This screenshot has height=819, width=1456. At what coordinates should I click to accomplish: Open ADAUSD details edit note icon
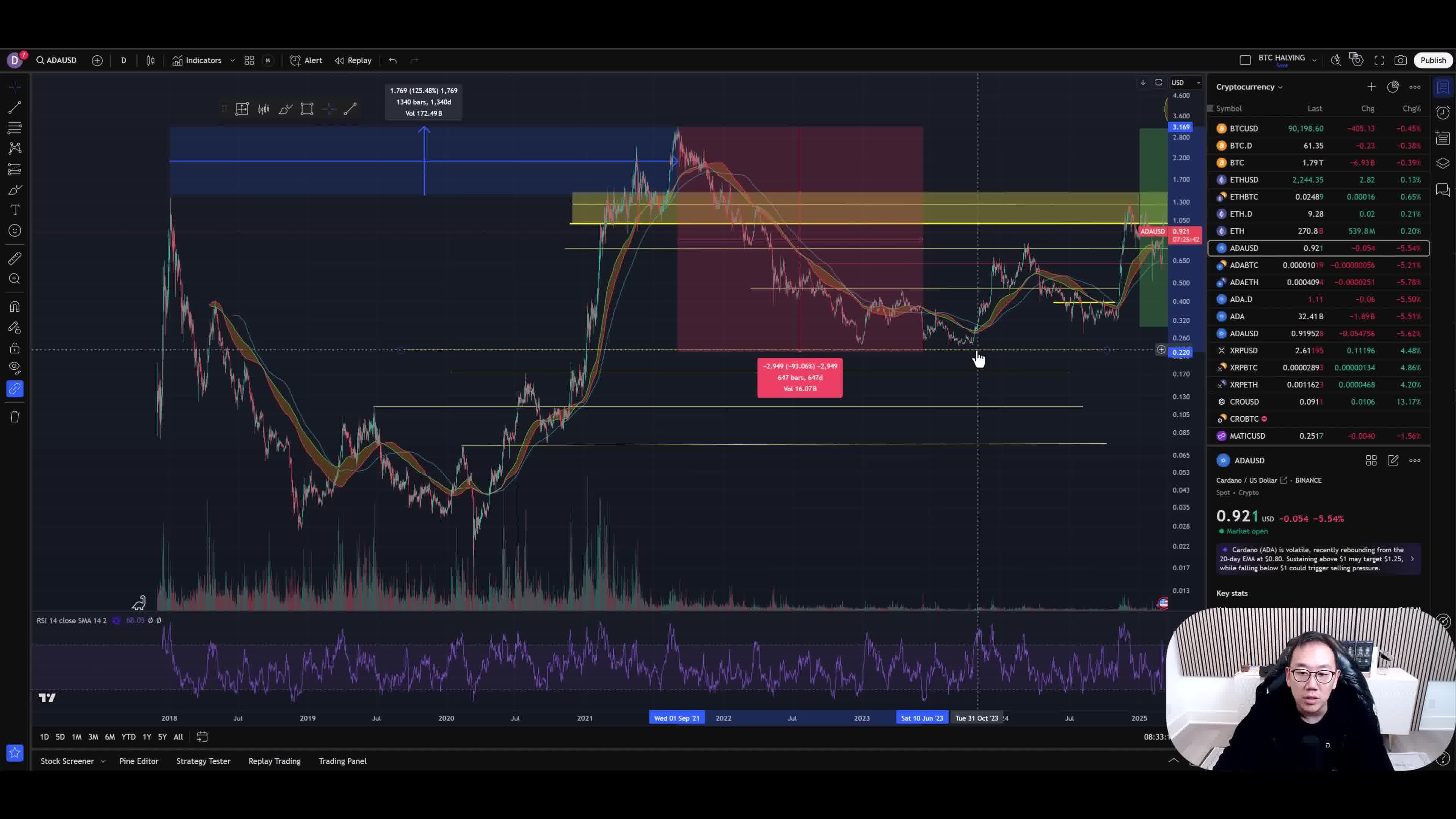coord(1393,461)
